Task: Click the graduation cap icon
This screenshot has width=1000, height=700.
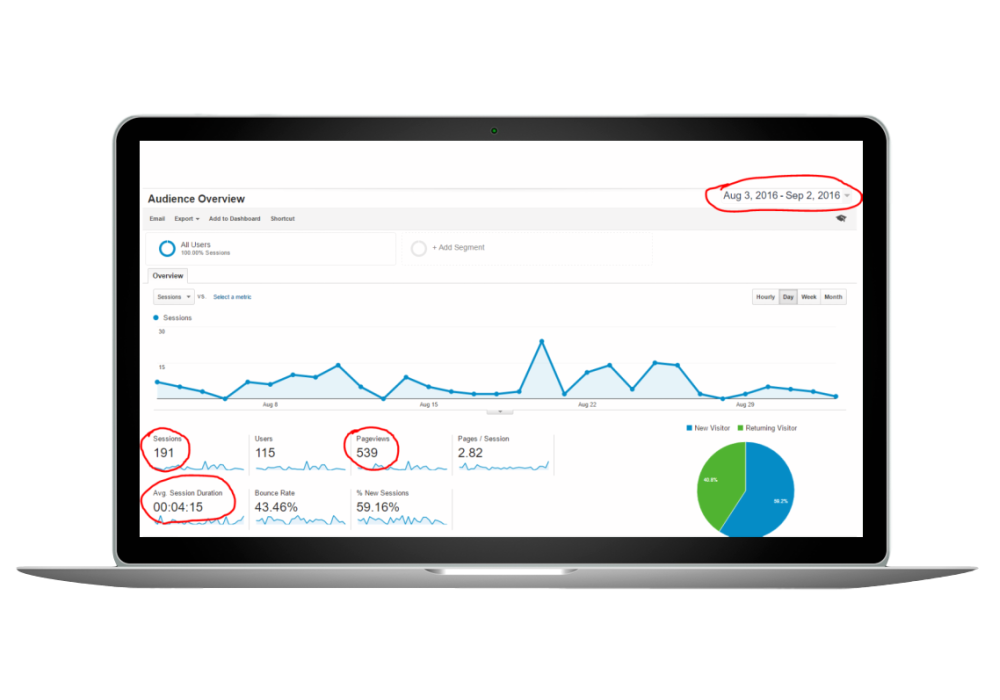Action: (x=841, y=218)
